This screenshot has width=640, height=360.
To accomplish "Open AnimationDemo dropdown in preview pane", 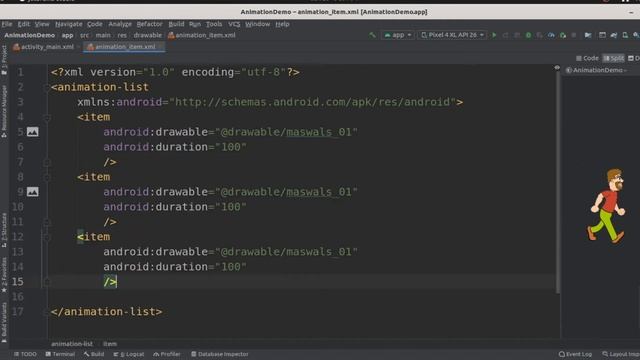I will coord(596,70).
